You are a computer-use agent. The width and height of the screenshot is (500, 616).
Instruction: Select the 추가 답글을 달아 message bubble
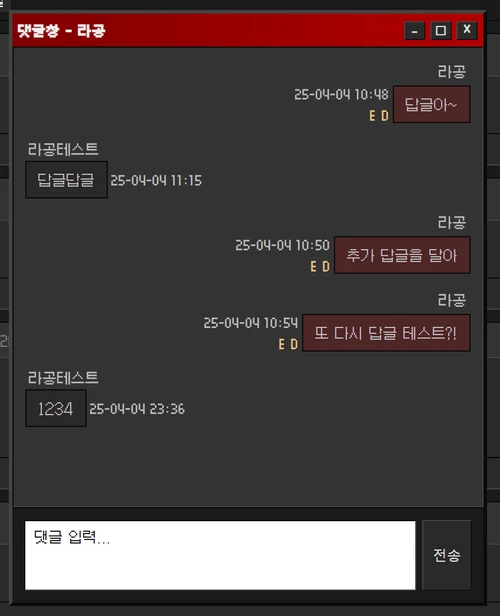[x=402, y=255]
